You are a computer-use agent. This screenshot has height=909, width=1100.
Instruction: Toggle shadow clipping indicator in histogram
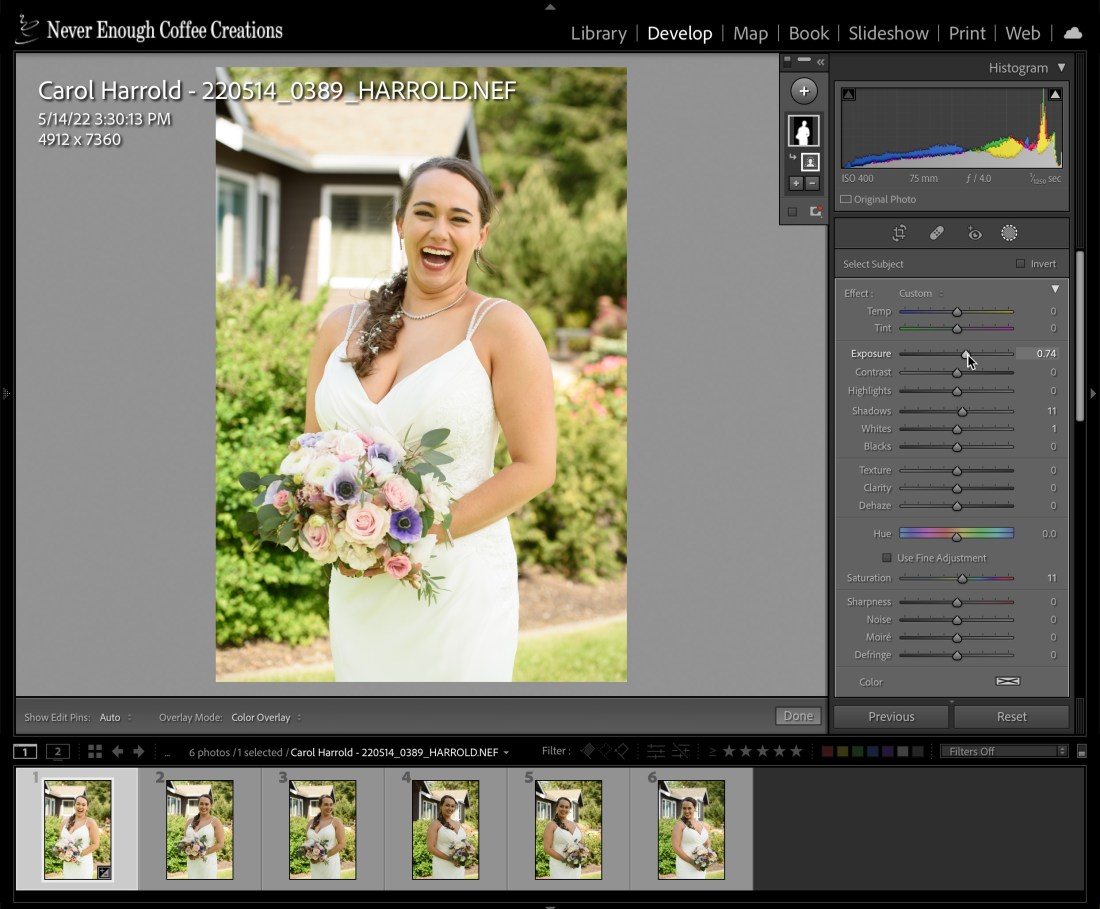(x=849, y=95)
